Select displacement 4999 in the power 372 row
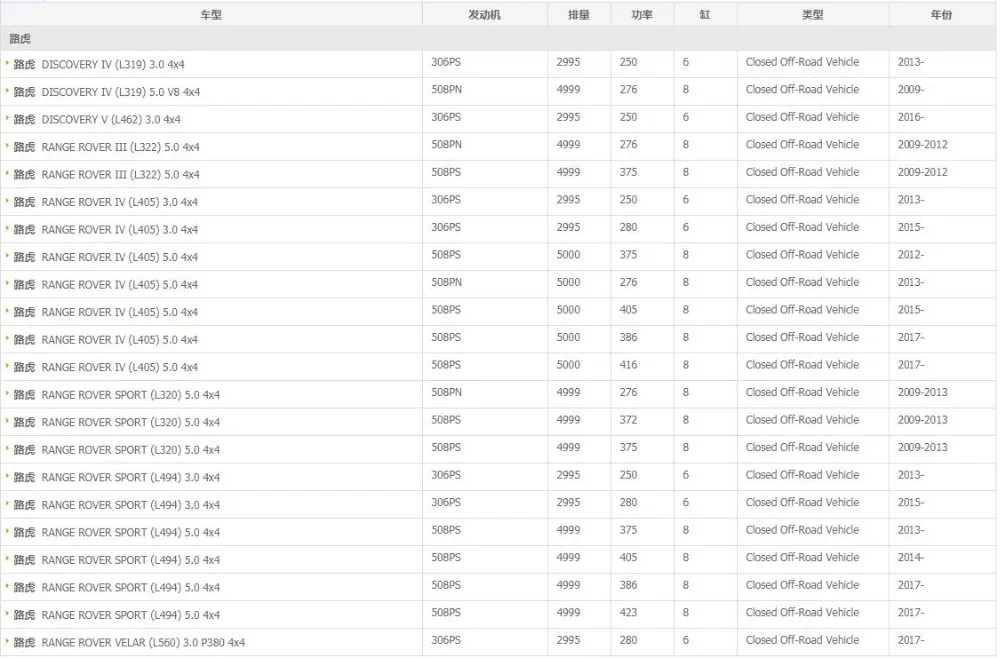 (x=568, y=420)
